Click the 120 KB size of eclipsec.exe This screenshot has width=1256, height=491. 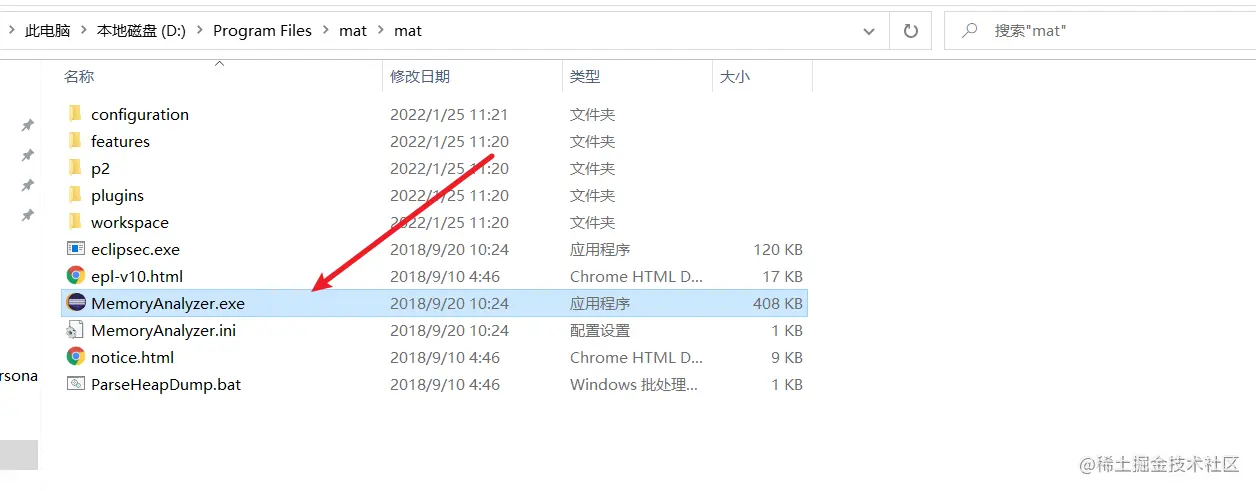click(778, 249)
